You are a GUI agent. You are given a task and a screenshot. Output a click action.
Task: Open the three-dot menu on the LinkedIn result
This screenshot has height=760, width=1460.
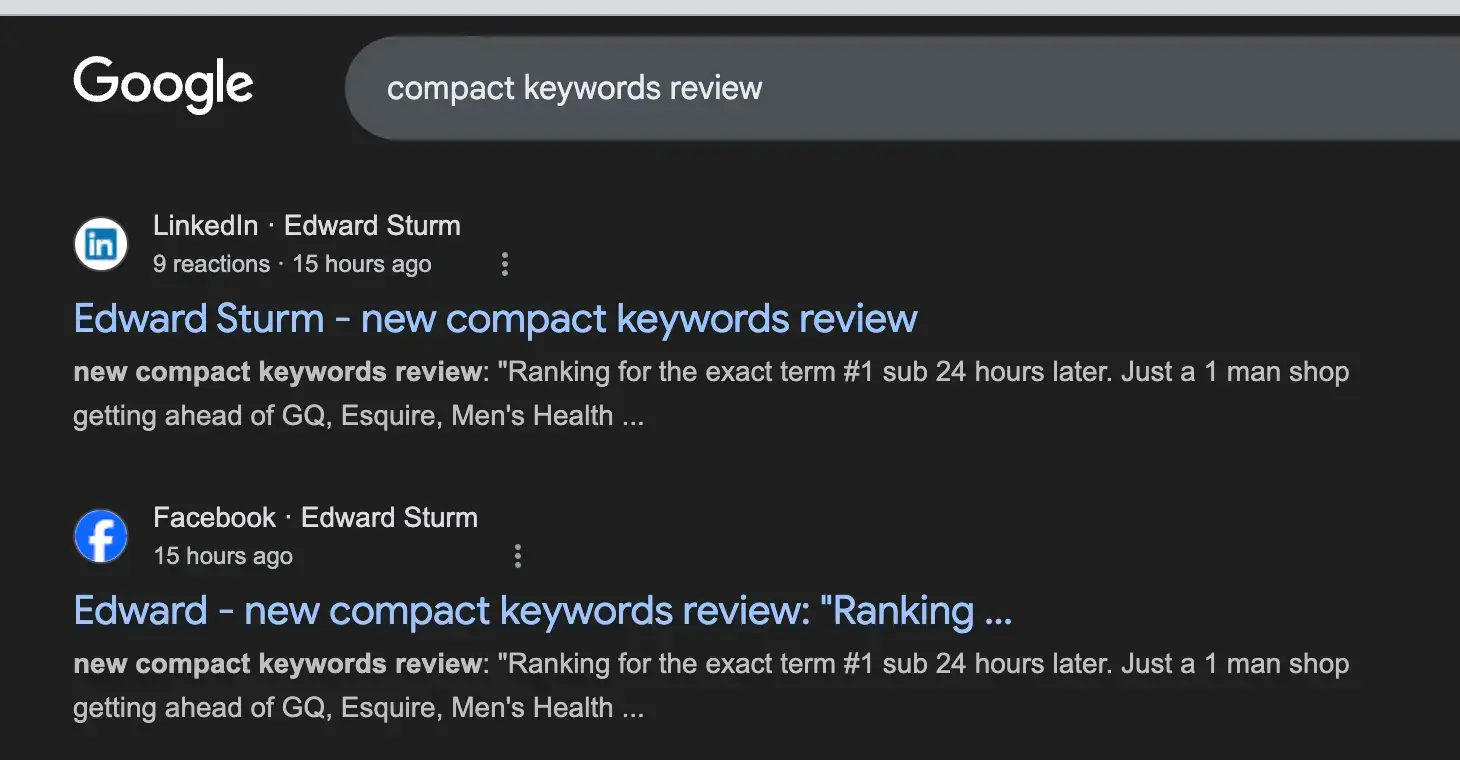pyautogui.click(x=505, y=264)
